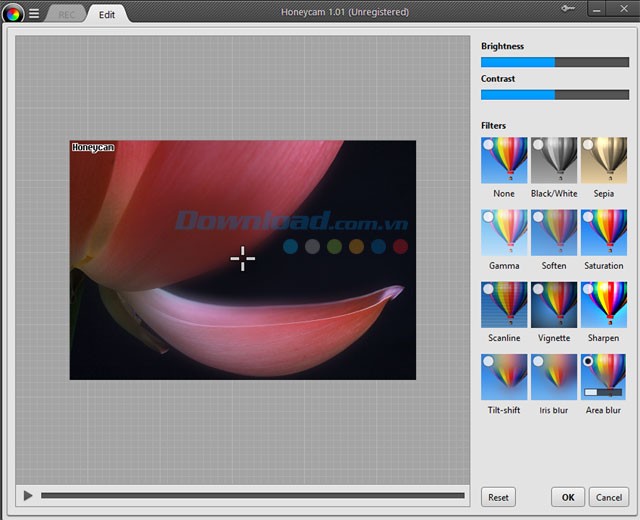Image resolution: width=640 pixels, height=520 pixels.
Task: Click the Brightness slider bar
Action: point(555,62)
